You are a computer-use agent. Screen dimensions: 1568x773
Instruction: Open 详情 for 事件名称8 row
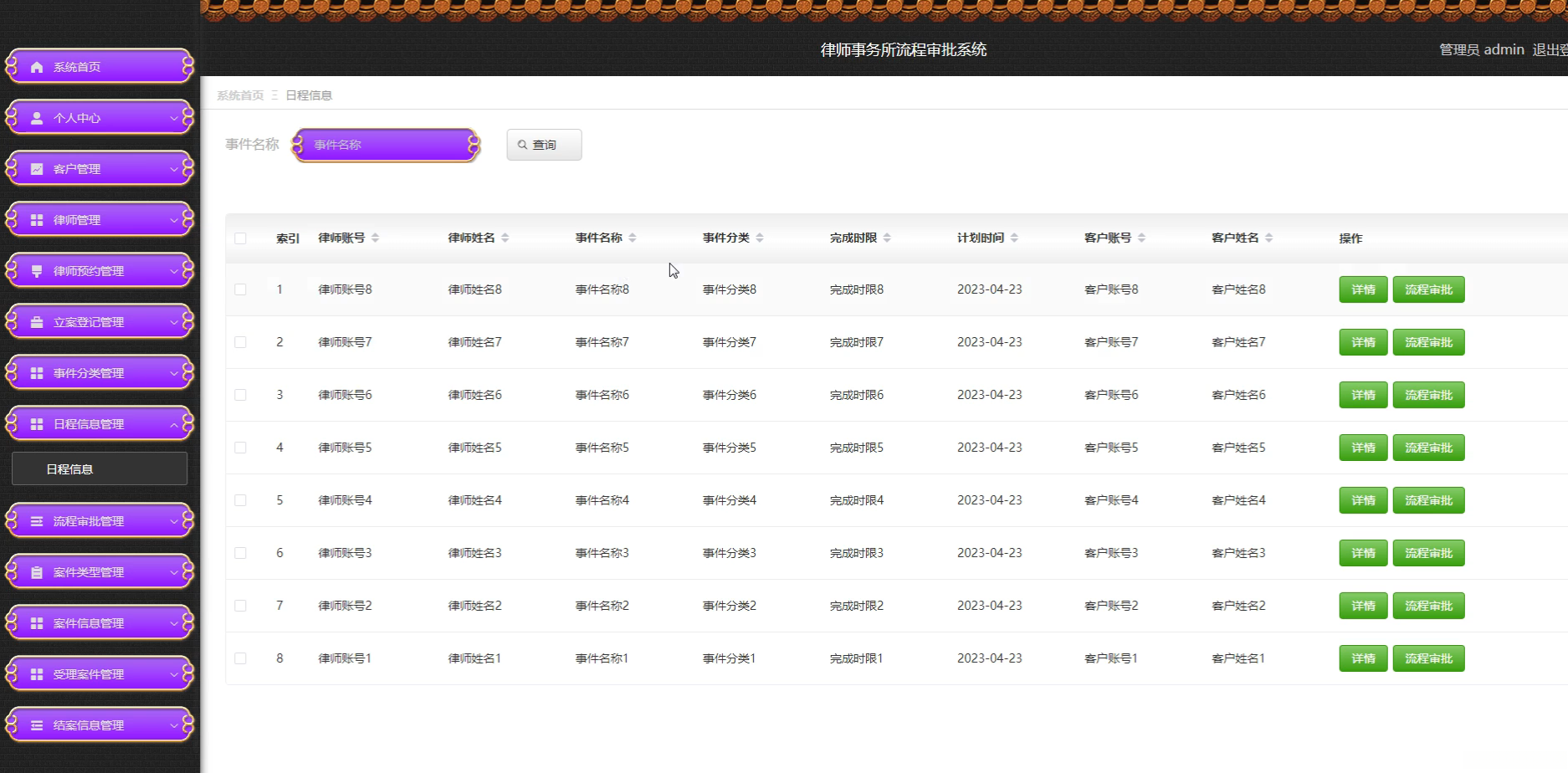click(1363, 289)
